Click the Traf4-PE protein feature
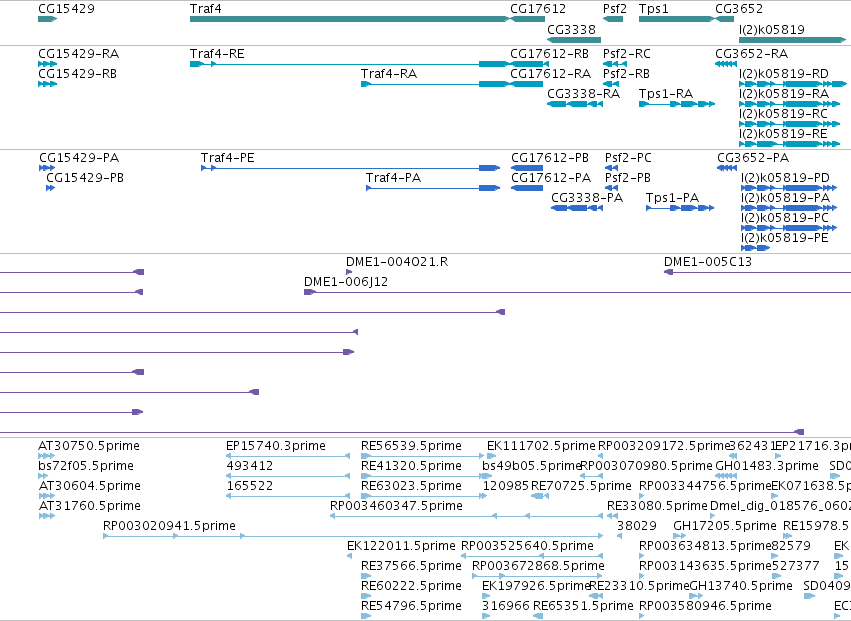 coord(351,168)
